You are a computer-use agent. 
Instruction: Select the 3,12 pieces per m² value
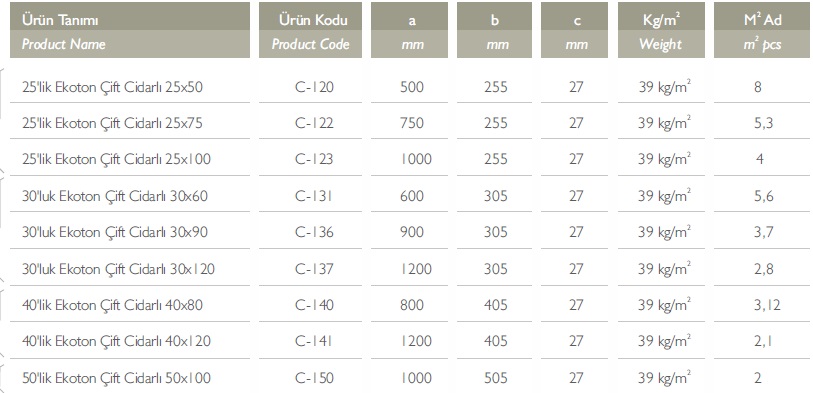click(x=767, y=305)
